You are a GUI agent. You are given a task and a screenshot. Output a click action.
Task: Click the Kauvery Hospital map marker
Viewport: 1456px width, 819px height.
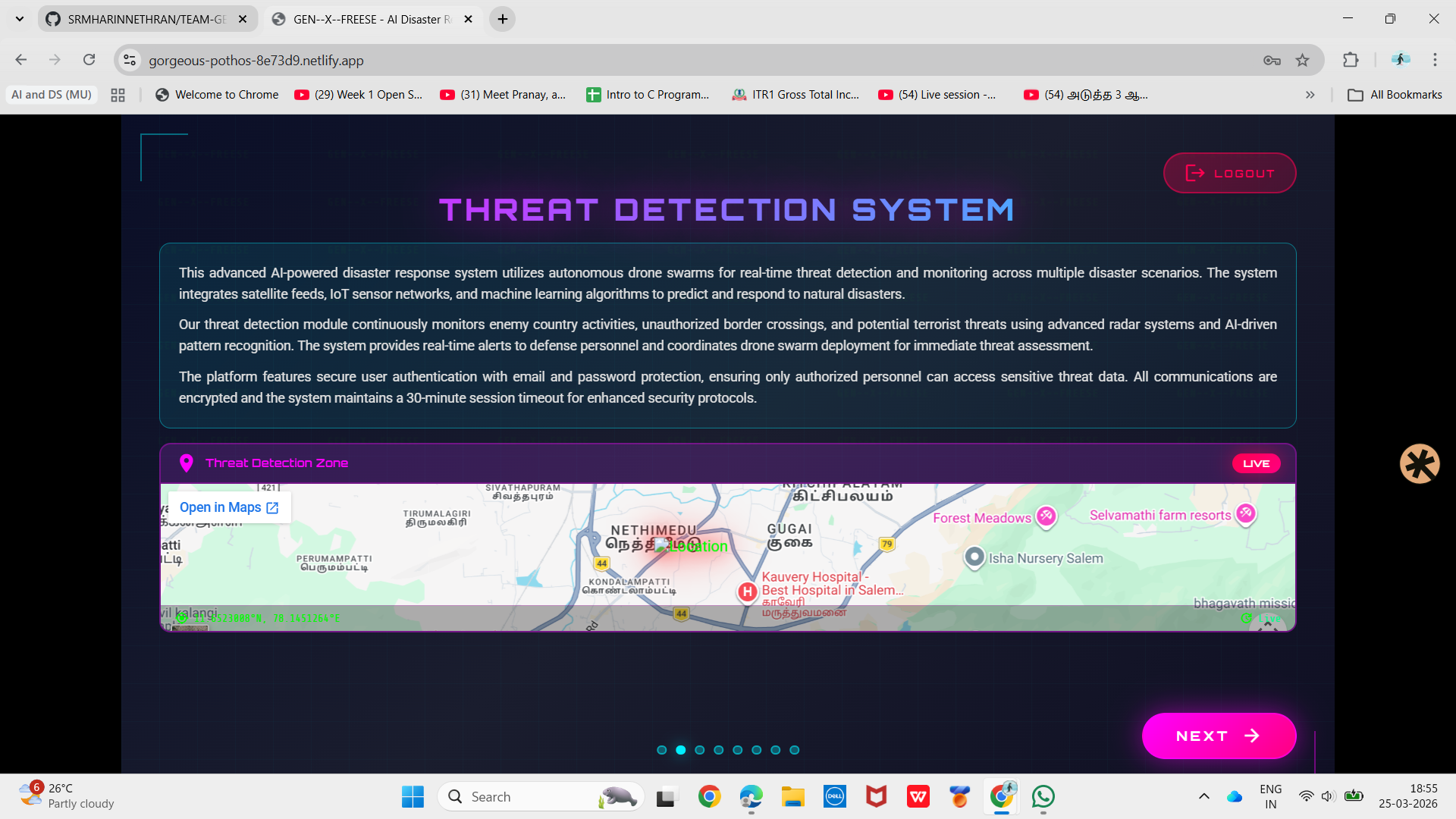(x=748, y=591)
